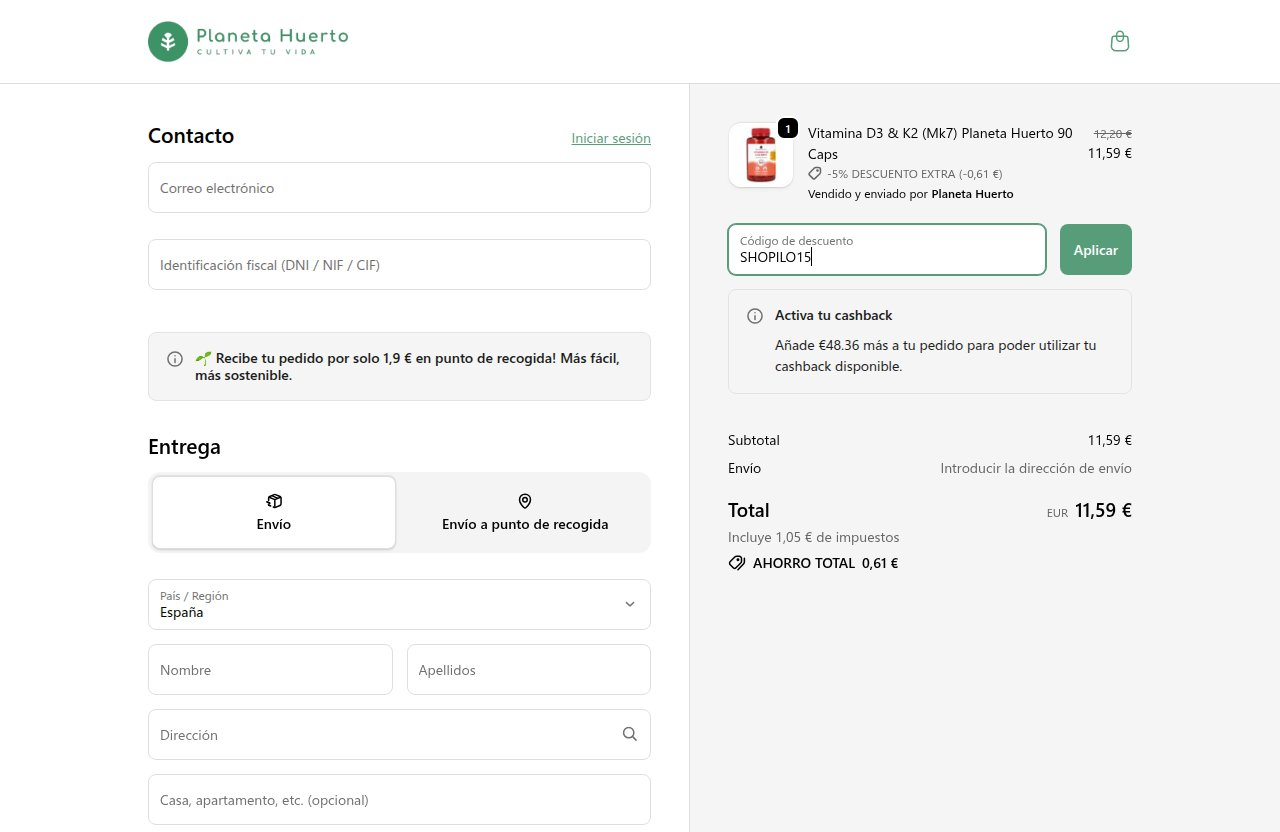Click the Entrega heading
The image size is (1280, 832).
184,447
